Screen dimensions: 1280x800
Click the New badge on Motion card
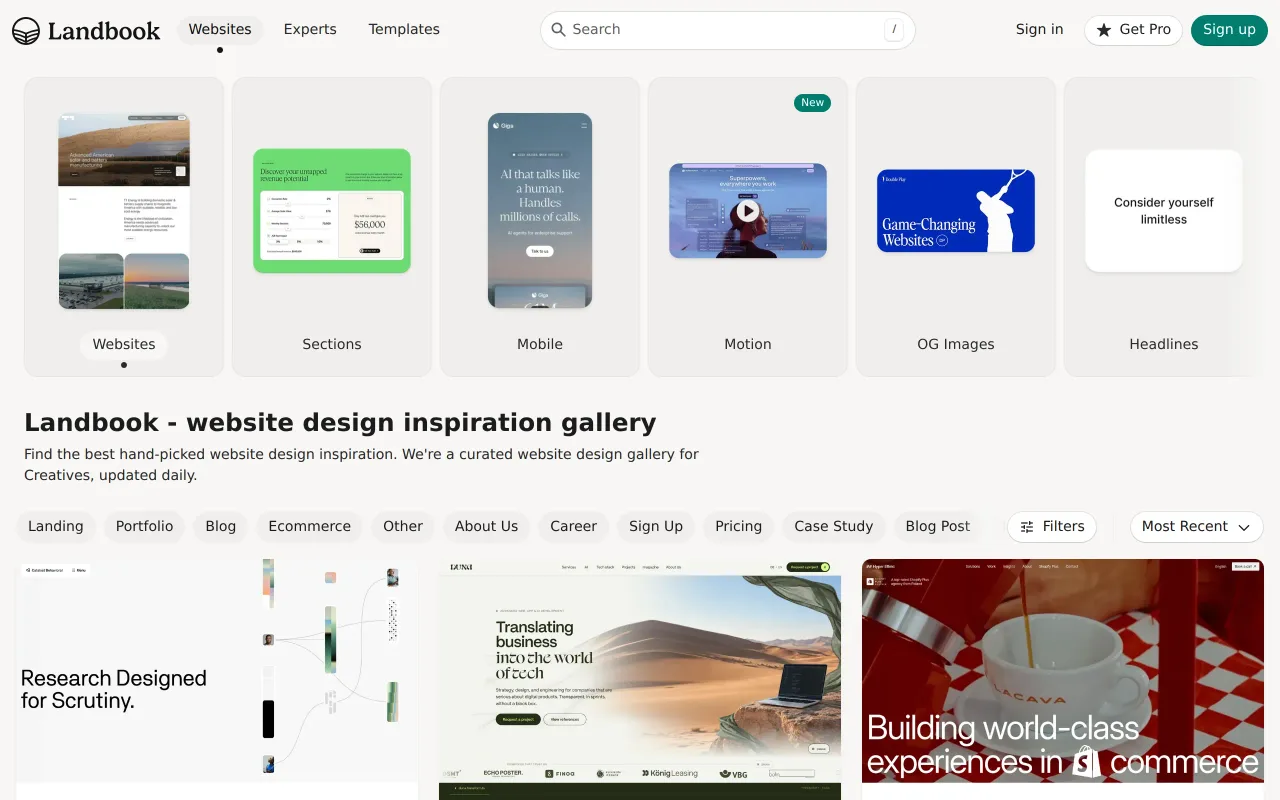[812, 102]
